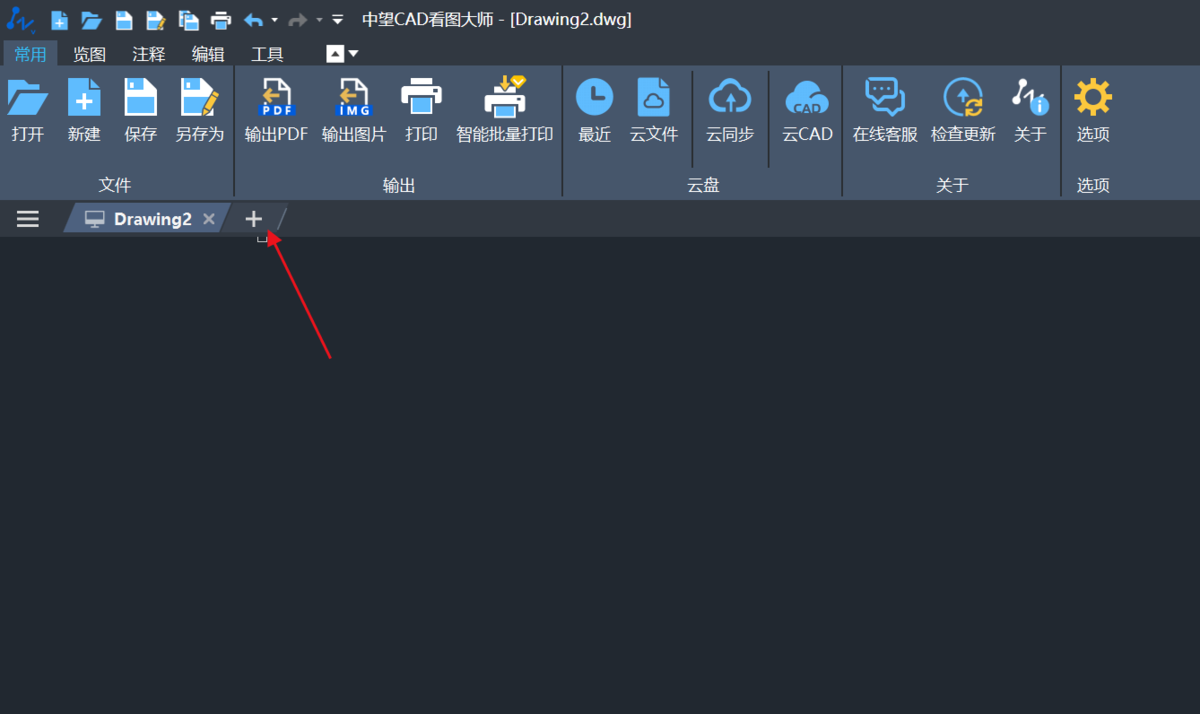This screenshot has height=714, width=1200.
Task: Click the 另存为 save-as ribbon icon
Action: (199, 100)
